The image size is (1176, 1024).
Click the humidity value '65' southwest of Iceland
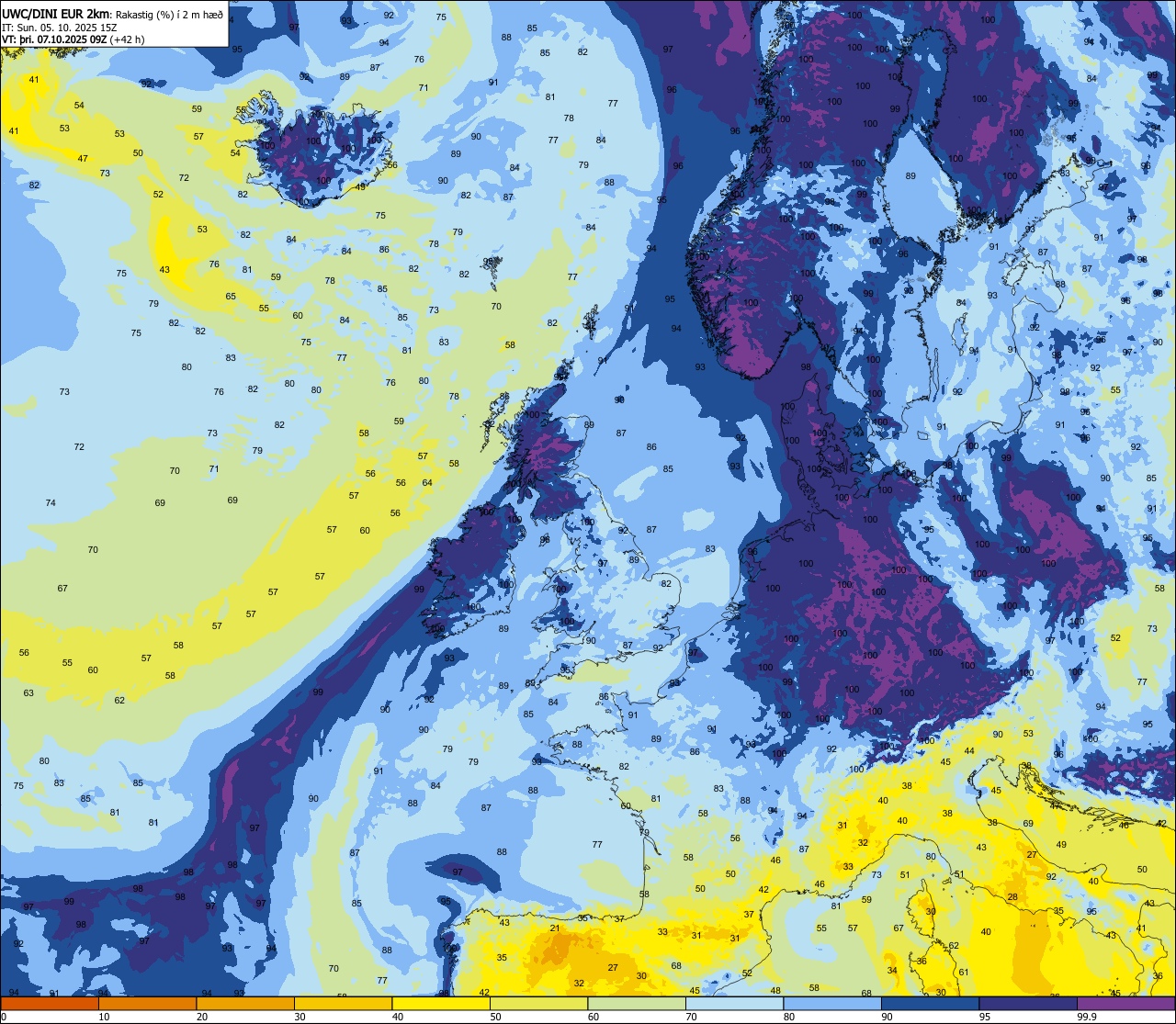click(x=231, y=296)
